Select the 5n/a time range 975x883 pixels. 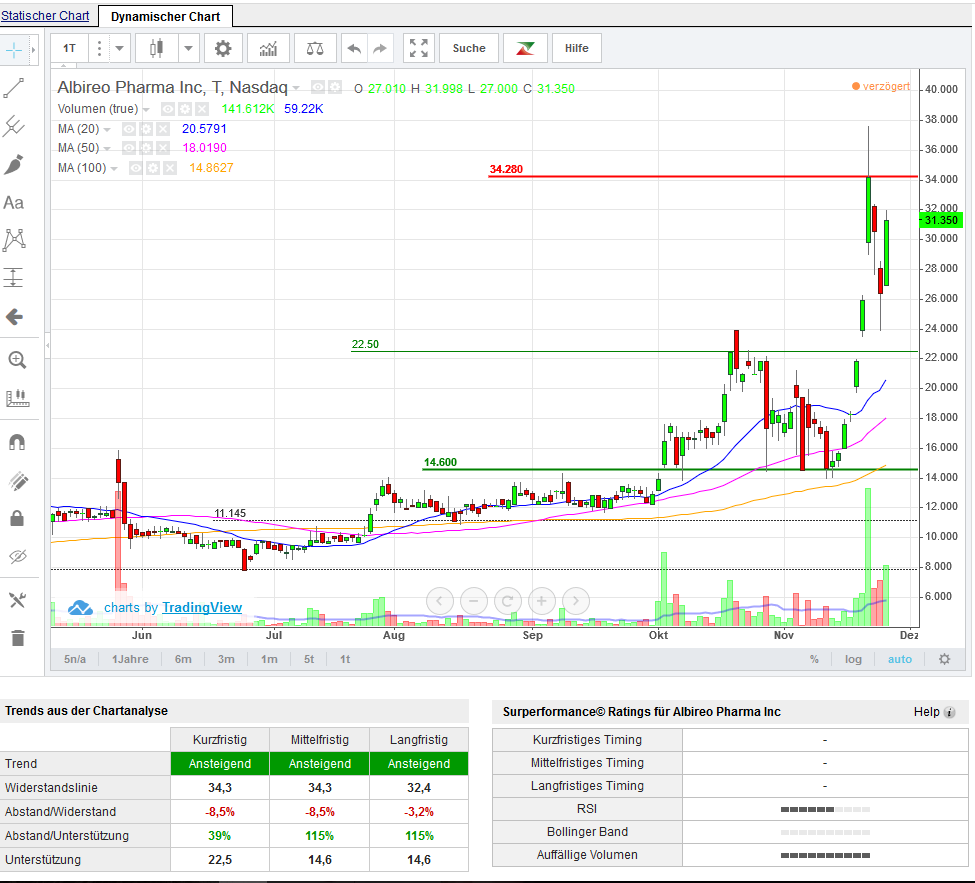coord(75,659)
